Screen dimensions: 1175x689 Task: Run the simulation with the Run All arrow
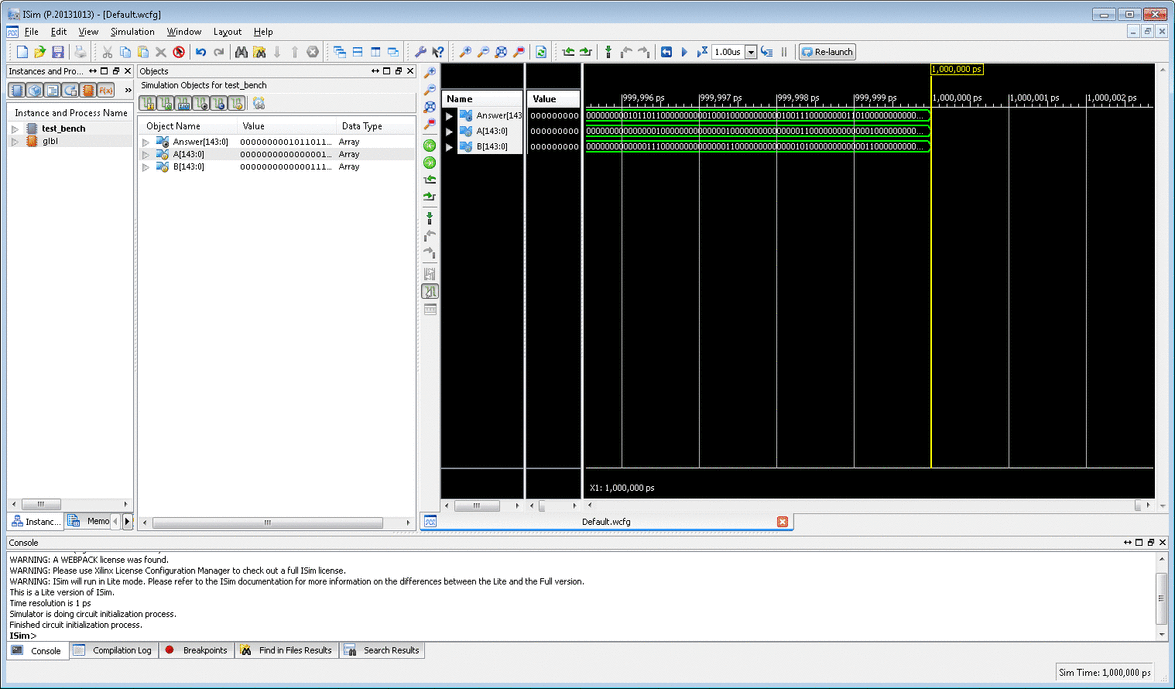point(684,52)
